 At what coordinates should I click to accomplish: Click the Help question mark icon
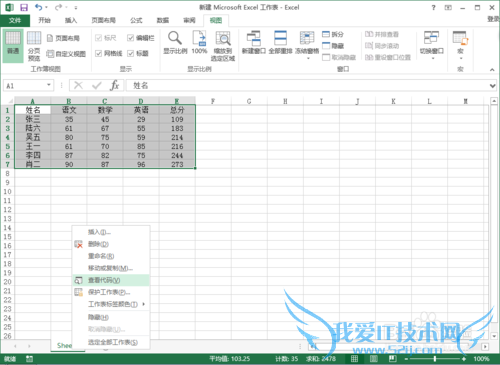(433, 7)
